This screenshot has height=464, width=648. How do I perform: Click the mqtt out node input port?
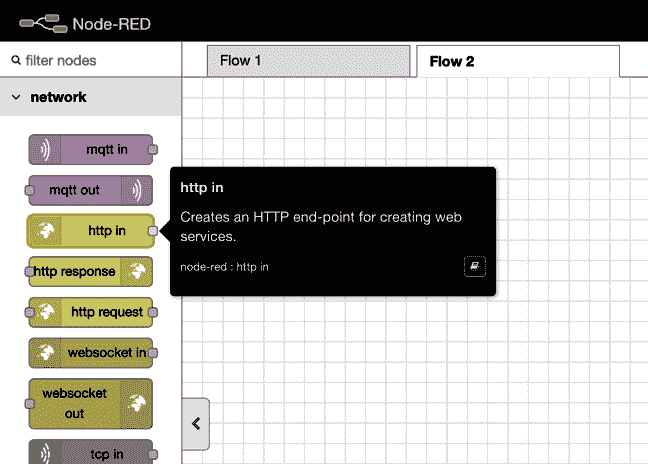[x=29, y=190]
